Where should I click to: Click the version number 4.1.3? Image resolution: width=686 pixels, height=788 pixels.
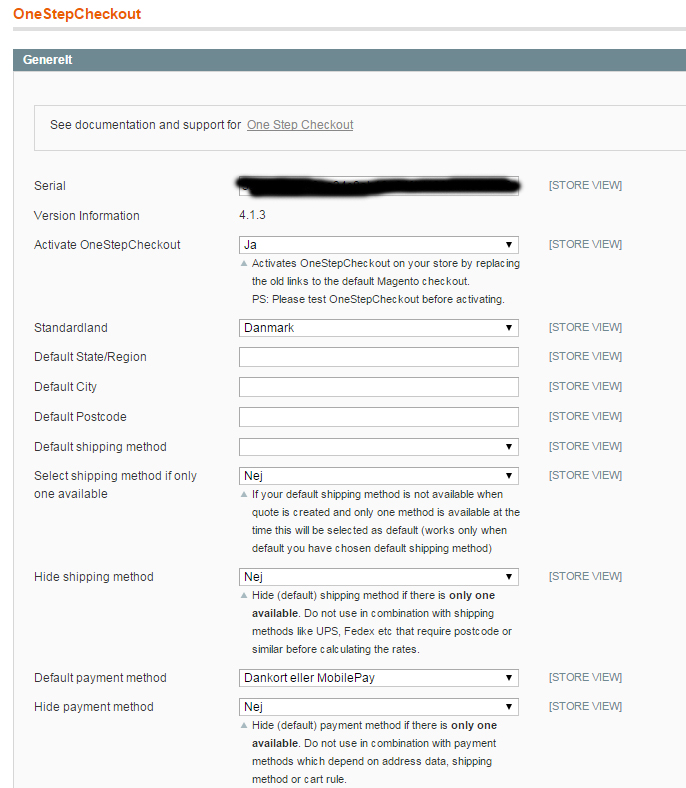[x=252, y=216]
